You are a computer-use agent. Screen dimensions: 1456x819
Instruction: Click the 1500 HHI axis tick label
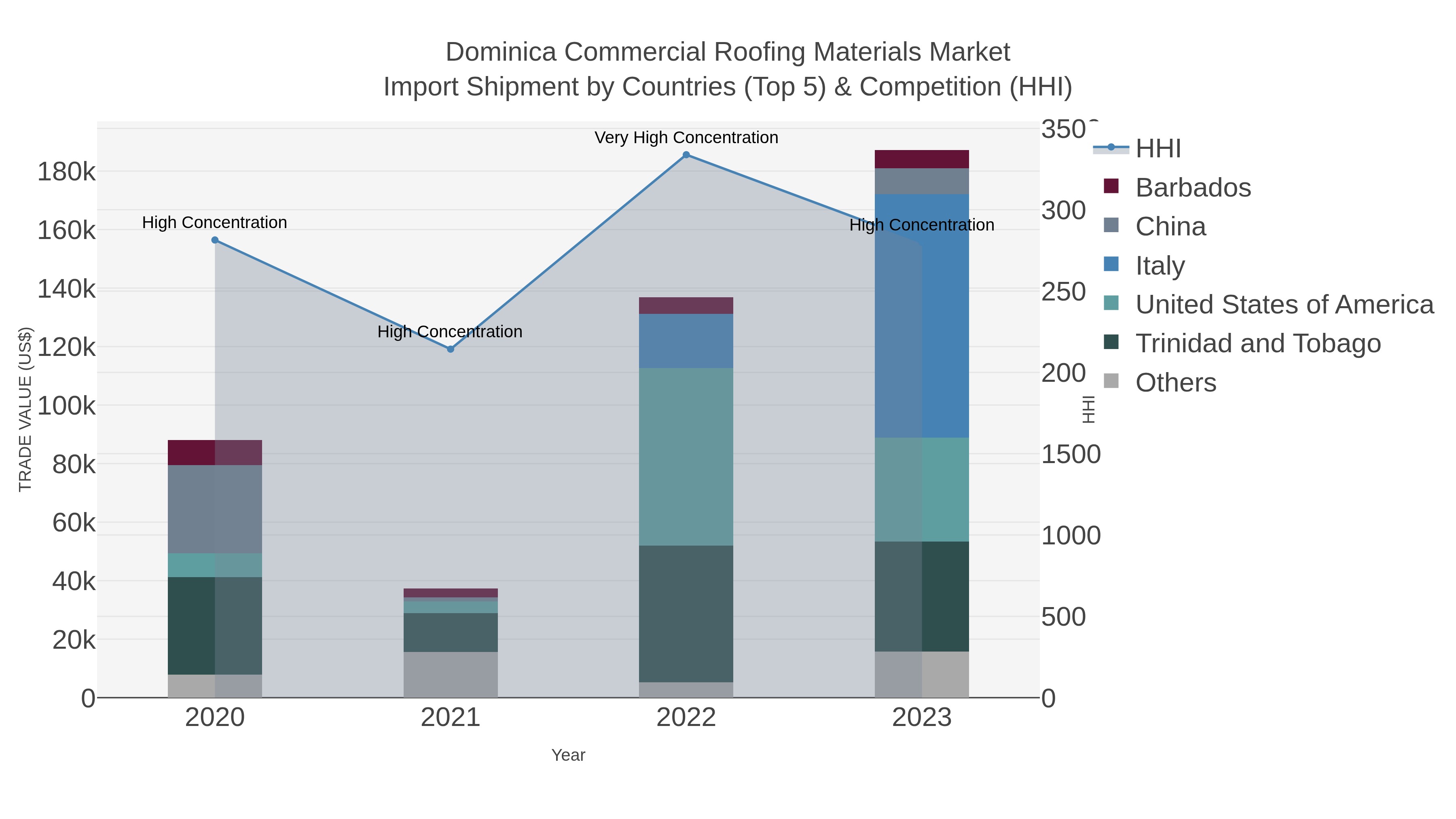(x=1071, y=455)
